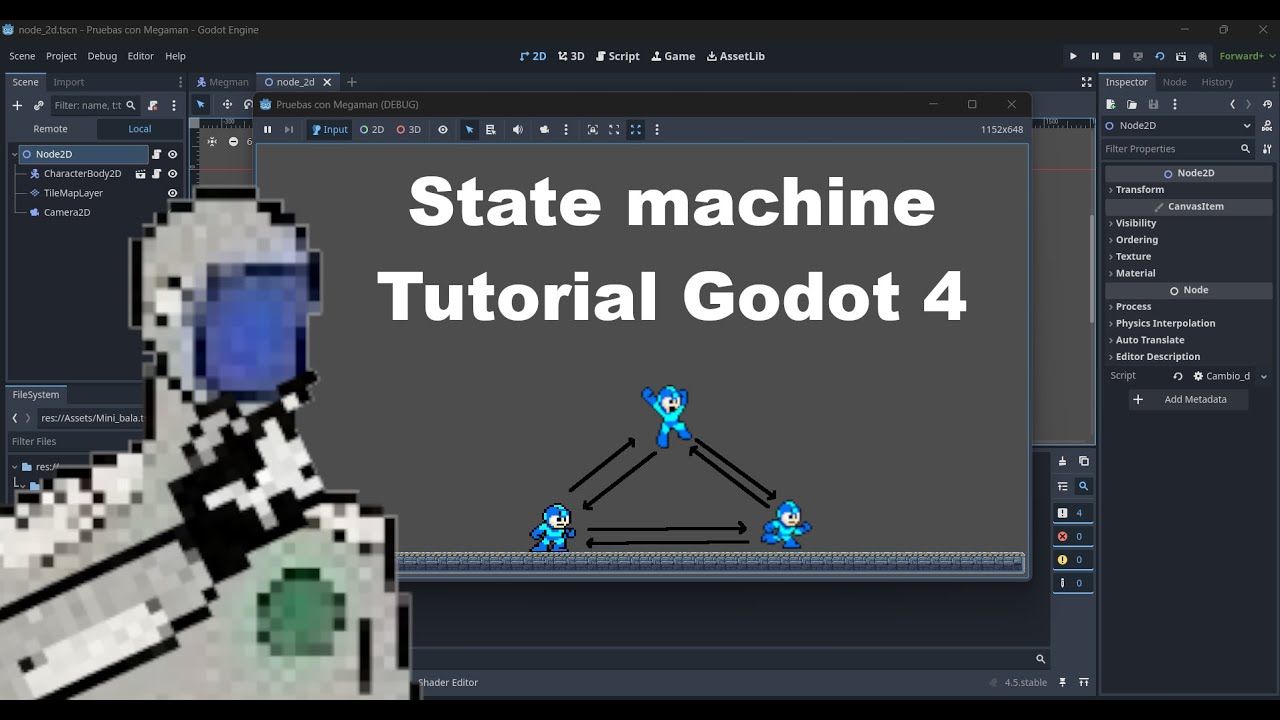
Task: Click the Add Metadata button
Action: click(x=1188, y=399)
